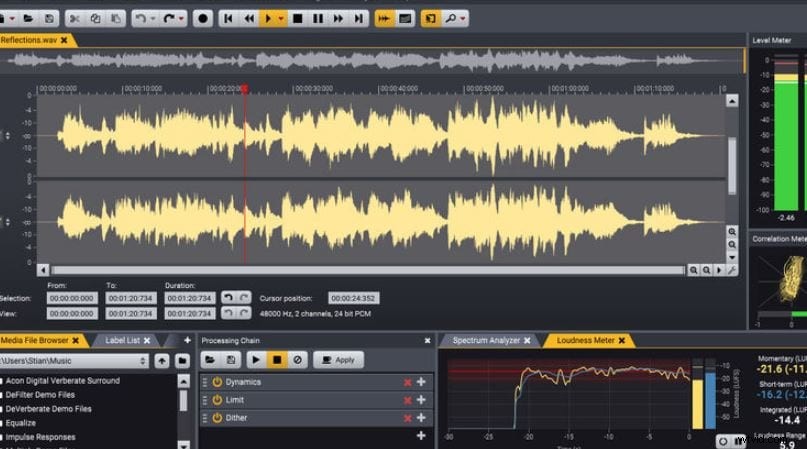Close the Processing Chain panel

[x=427, y=341]
